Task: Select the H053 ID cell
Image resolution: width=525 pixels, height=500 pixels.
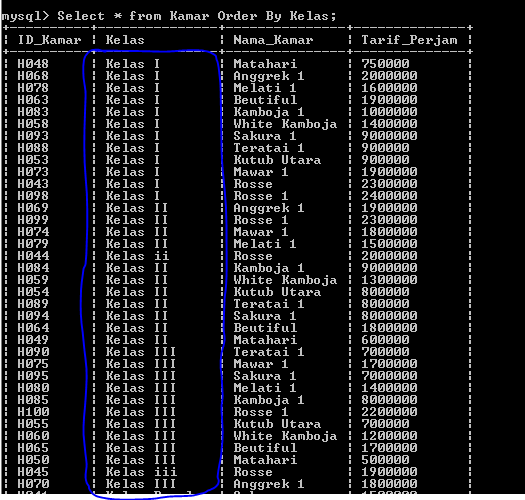Action: [x=33, y=160]
